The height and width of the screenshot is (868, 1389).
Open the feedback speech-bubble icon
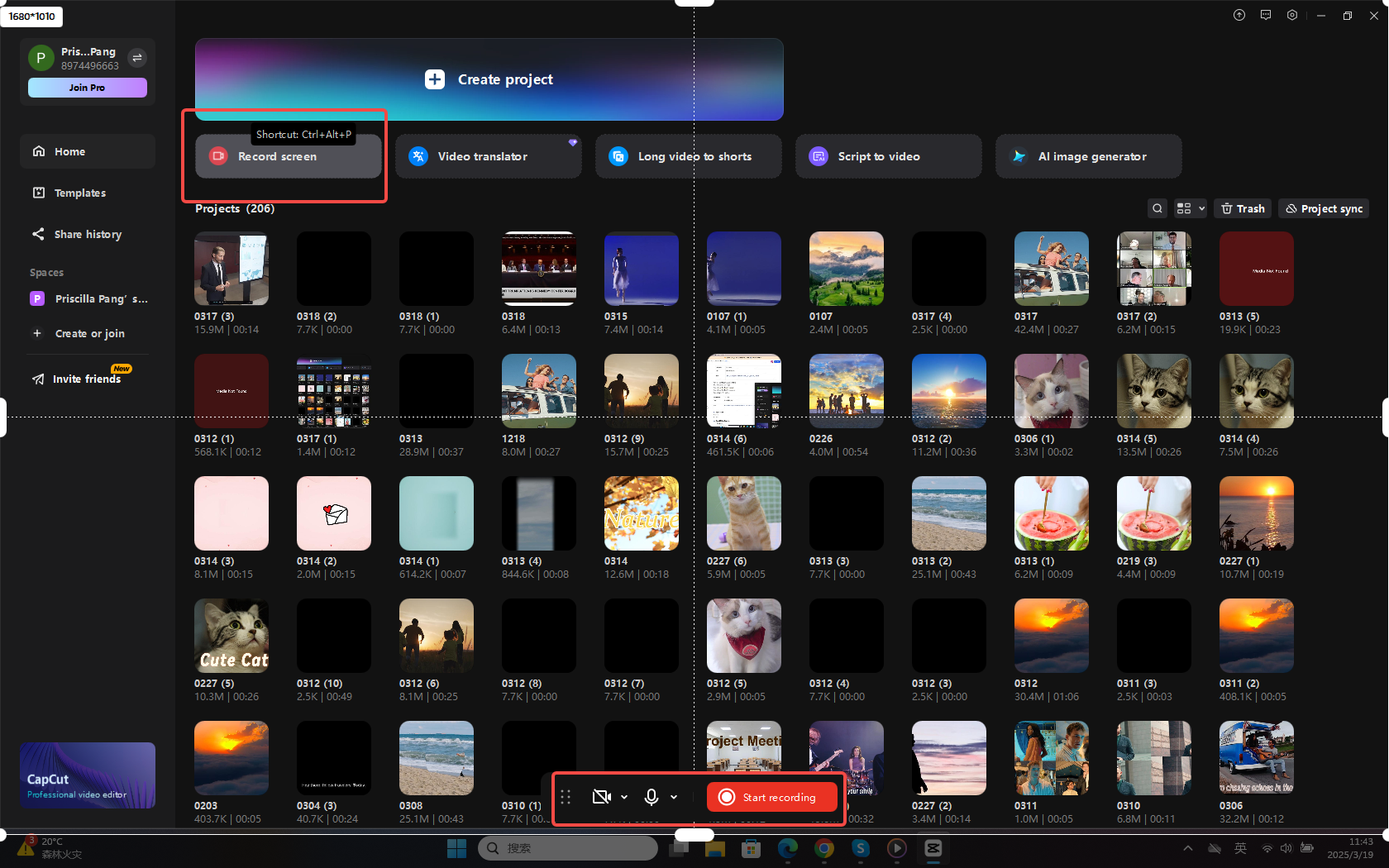(x=1266, y=15)
